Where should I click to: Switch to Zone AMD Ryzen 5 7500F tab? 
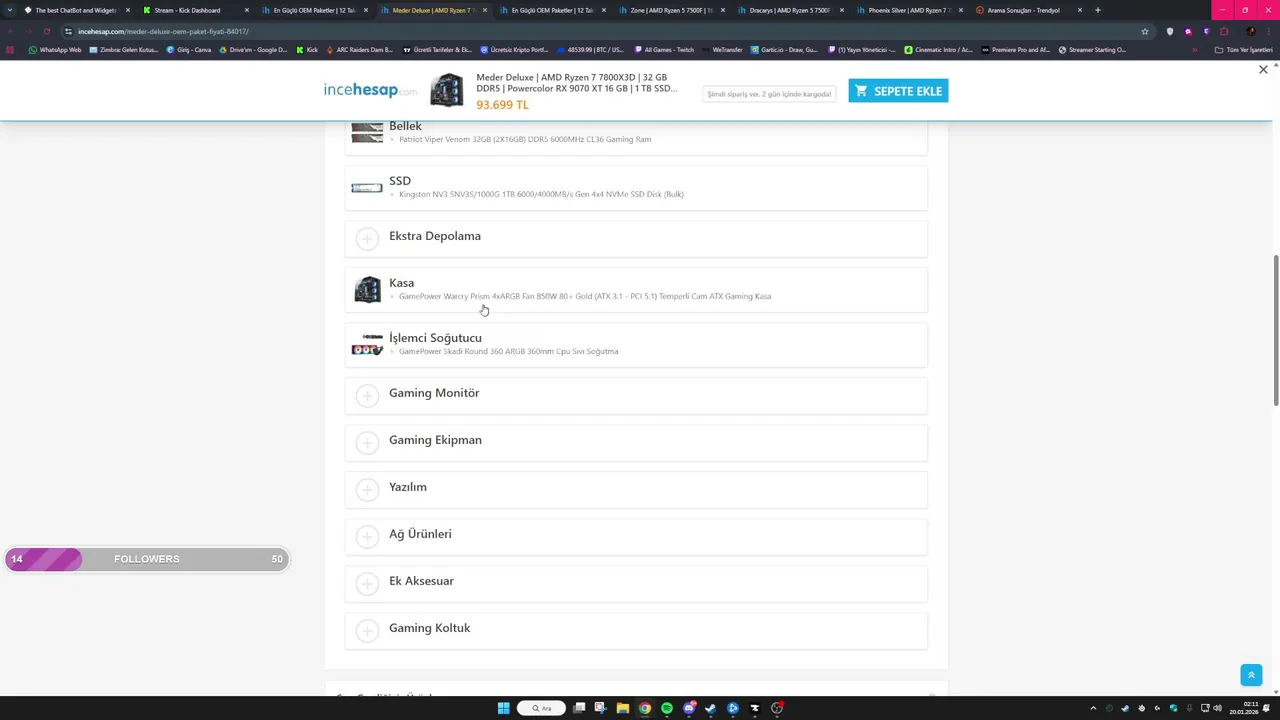(670, 10)
